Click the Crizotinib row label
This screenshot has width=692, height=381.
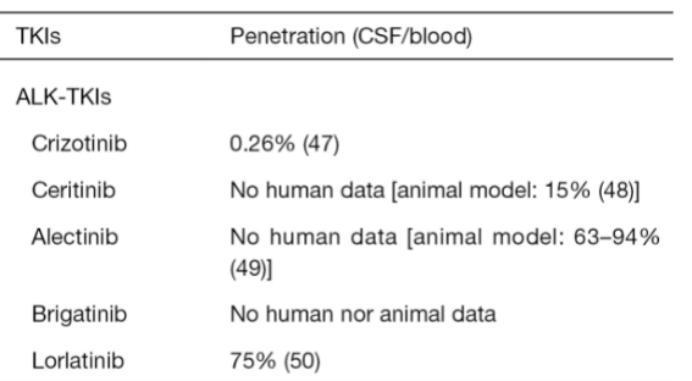(x=79, y=143)
